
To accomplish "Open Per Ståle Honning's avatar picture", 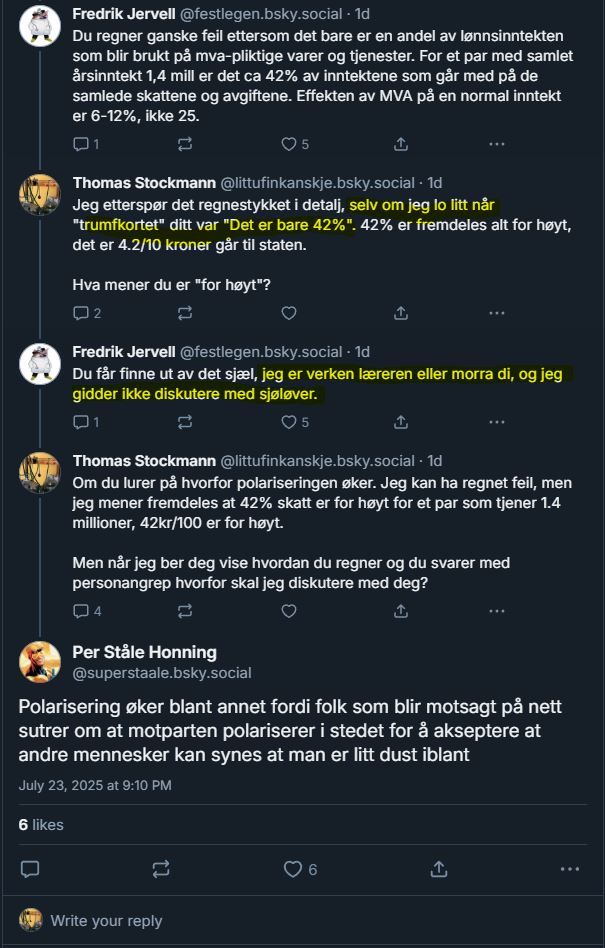I will 40,661.
